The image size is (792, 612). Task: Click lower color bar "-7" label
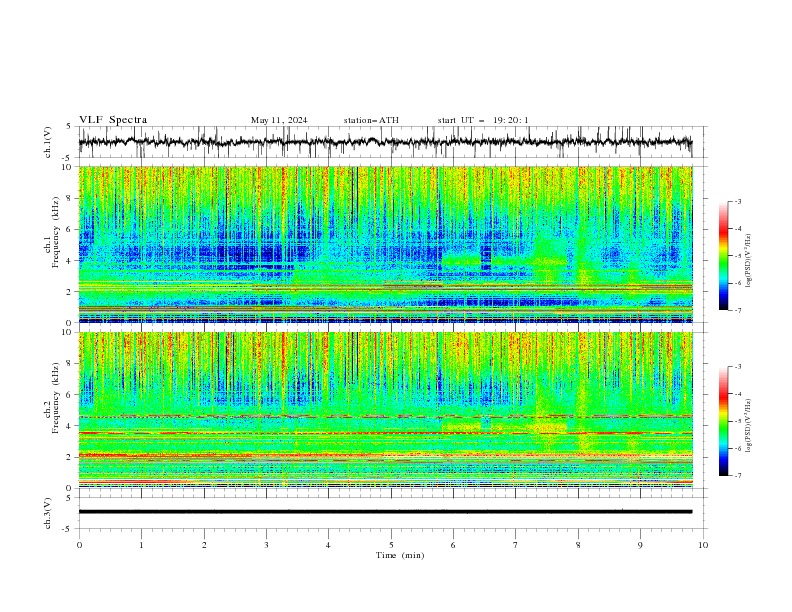pos(738,475)
